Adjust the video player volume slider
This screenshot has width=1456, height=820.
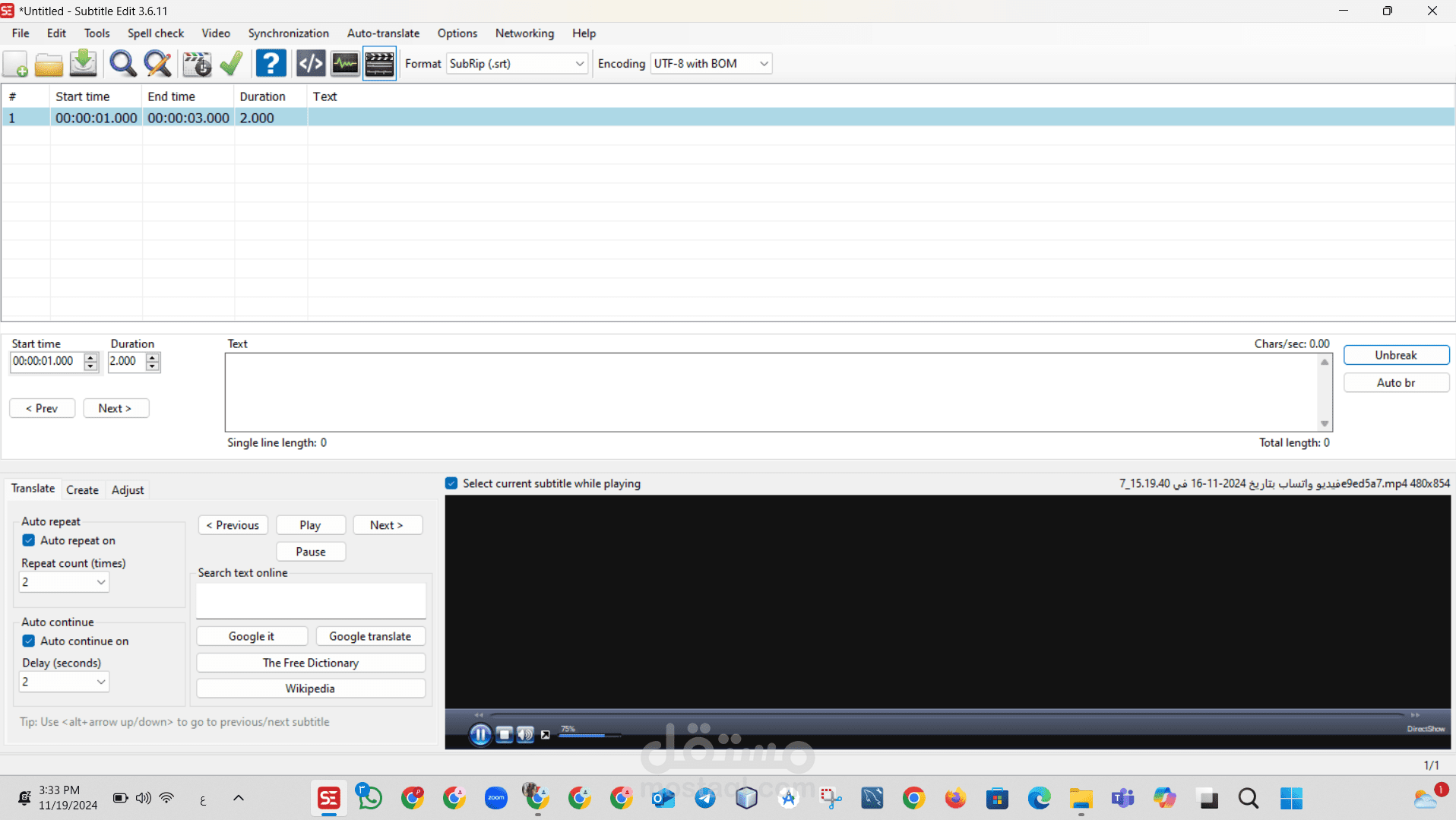[590, 736]
